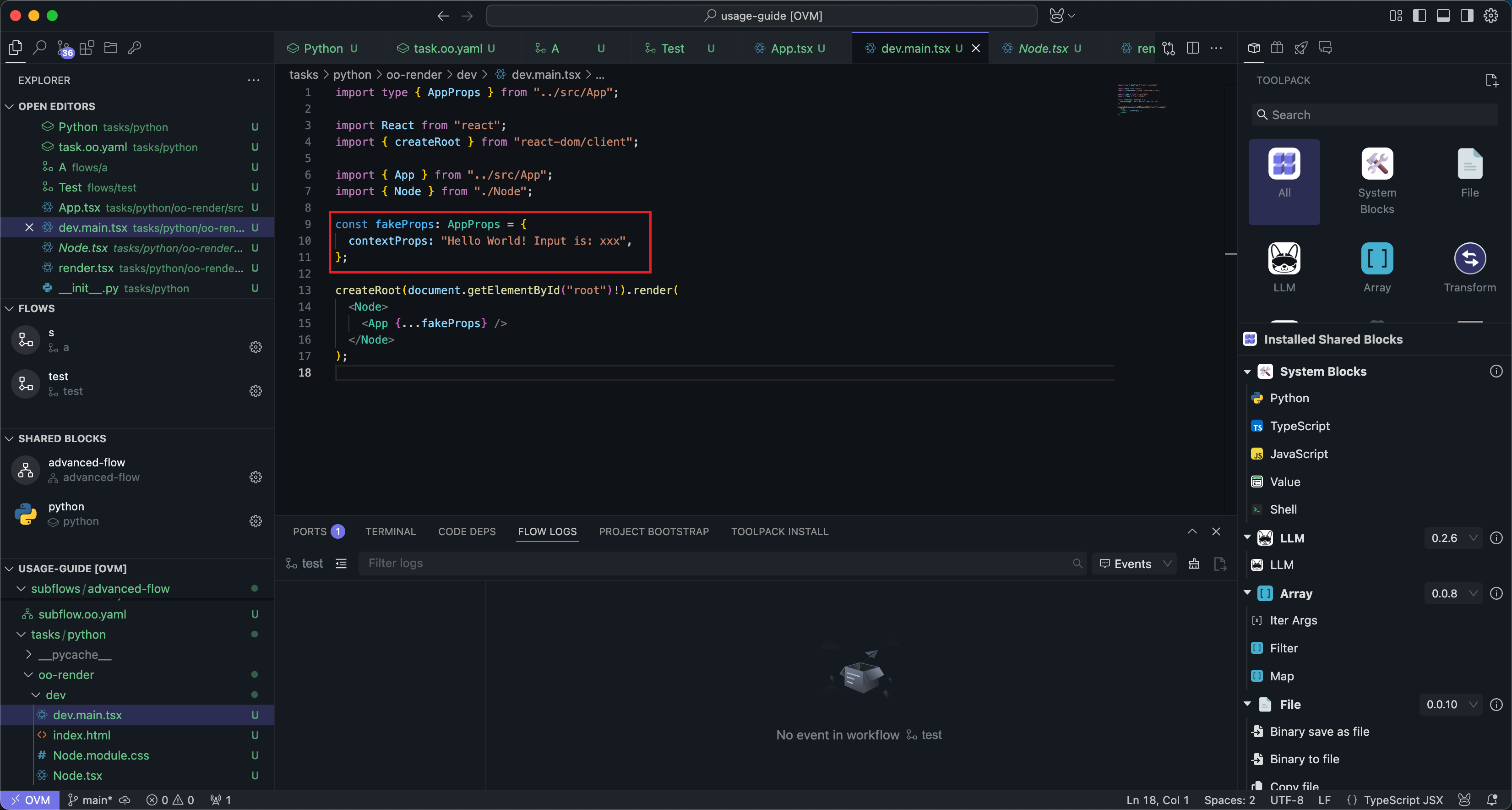Open the Events dropdown in flow logs

[x=1134, y=564]
